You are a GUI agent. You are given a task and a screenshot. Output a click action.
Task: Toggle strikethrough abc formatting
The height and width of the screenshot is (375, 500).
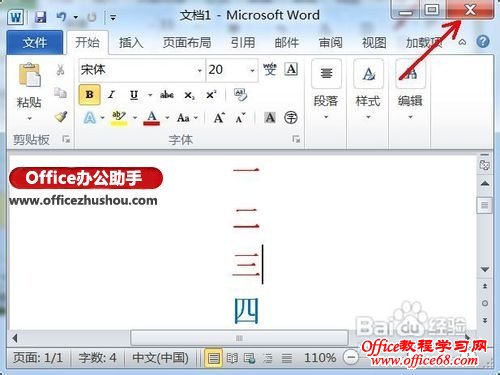tap(167, 95)
